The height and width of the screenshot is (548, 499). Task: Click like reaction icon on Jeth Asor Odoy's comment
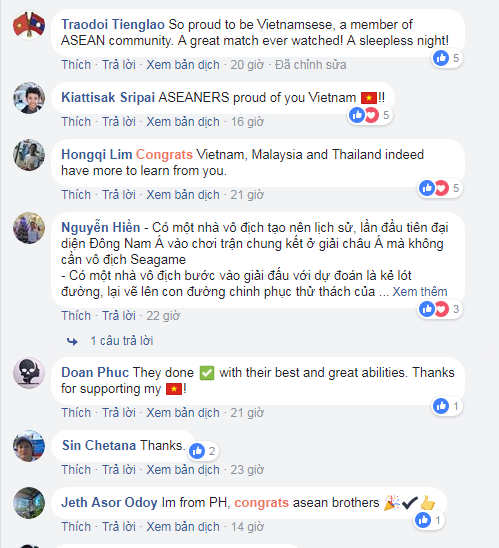click(423, 520)
